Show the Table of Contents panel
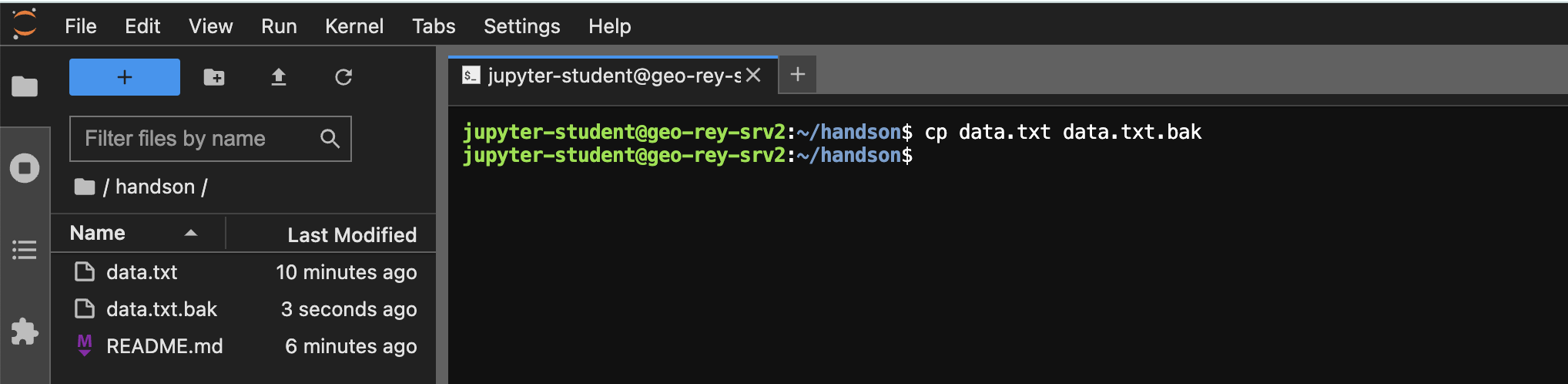The image size is (1568, 384). click(25, 250)
